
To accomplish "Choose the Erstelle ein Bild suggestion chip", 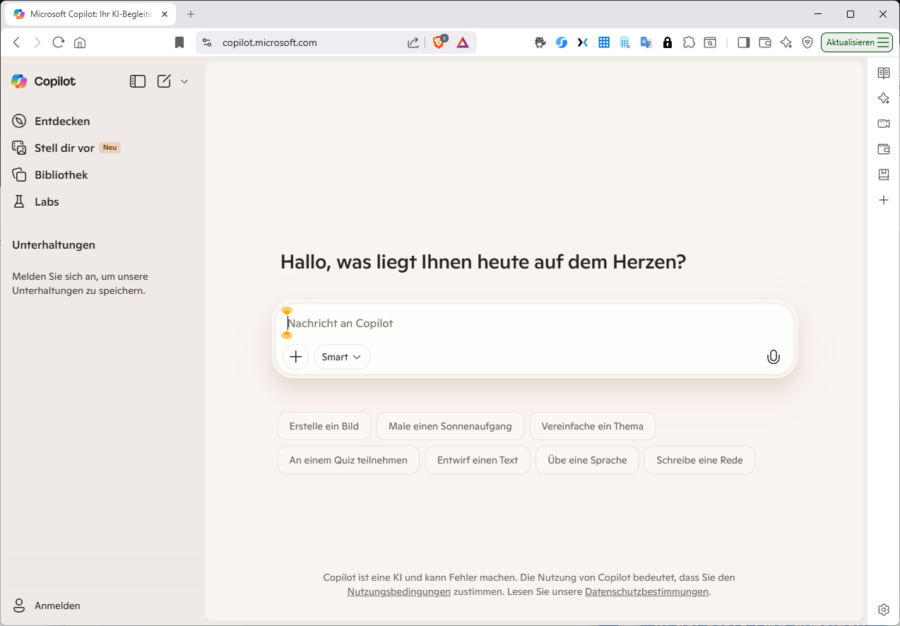I will [x=324, y=425].
